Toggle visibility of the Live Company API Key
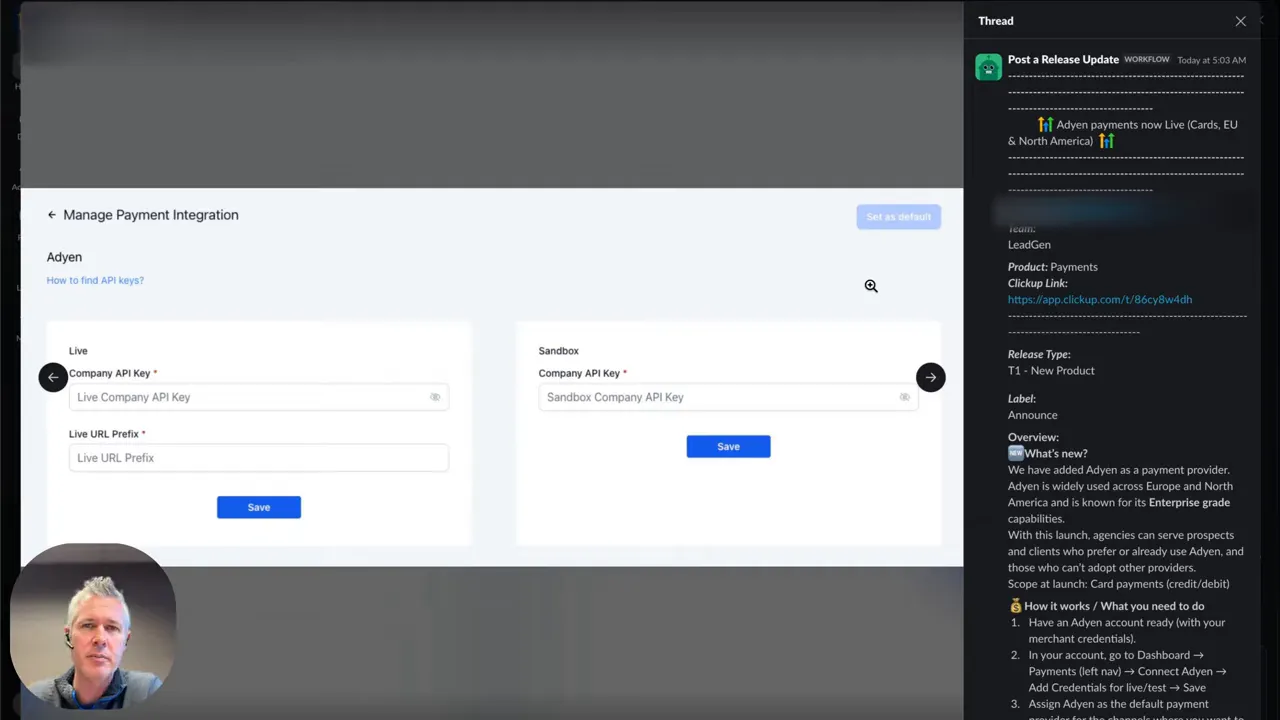Viewport: 1280px width, 720px height. [435, 397]
